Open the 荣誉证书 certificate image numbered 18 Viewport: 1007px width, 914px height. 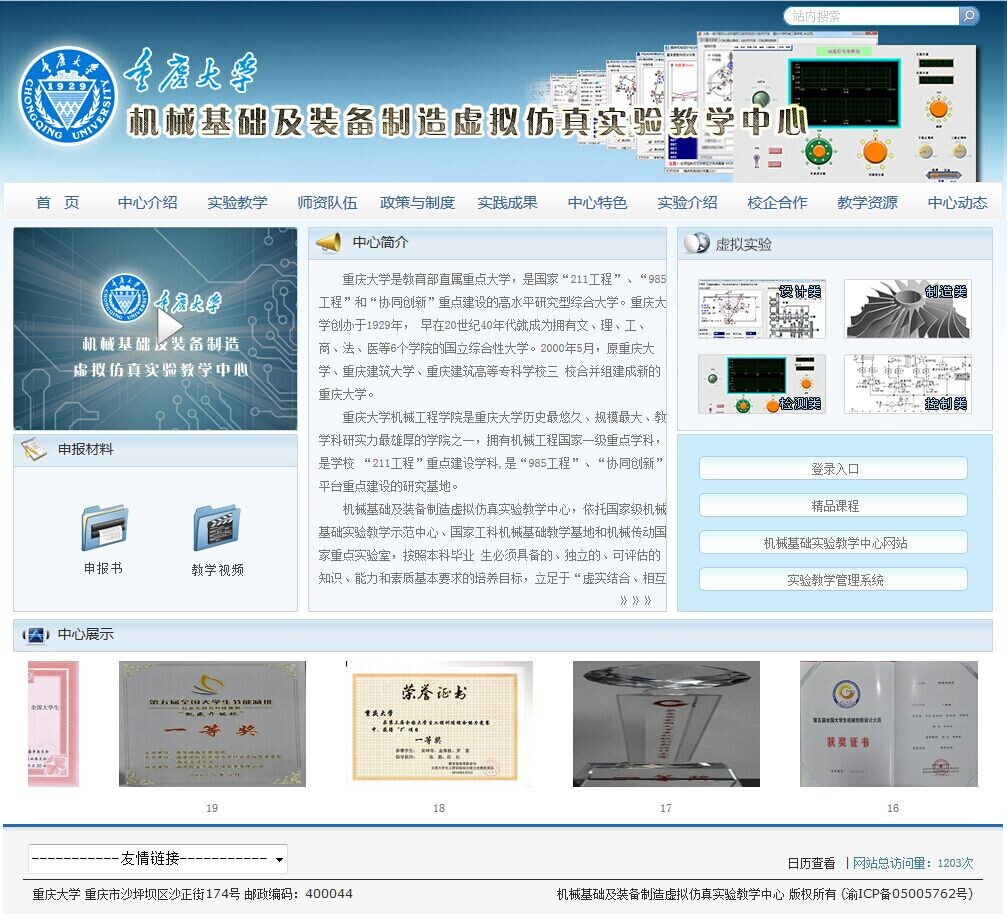pyautogui.click(x=439, y=723)
